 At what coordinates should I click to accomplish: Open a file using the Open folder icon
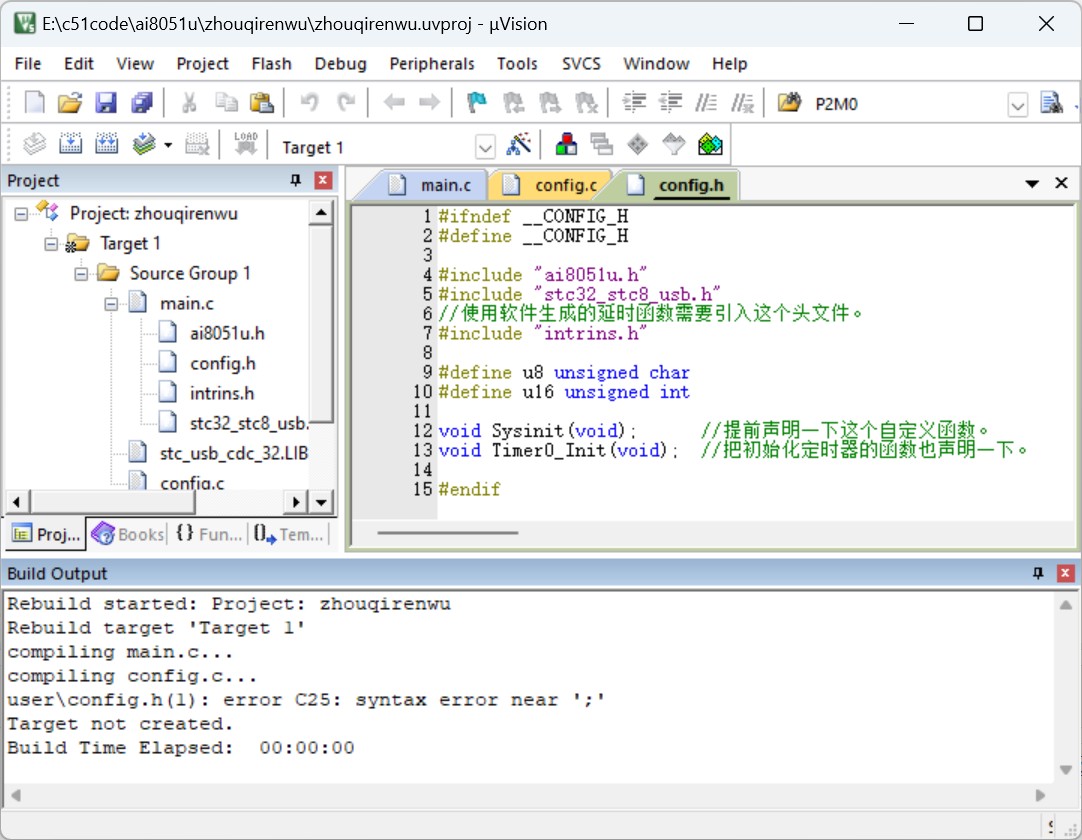pos(70,103)
